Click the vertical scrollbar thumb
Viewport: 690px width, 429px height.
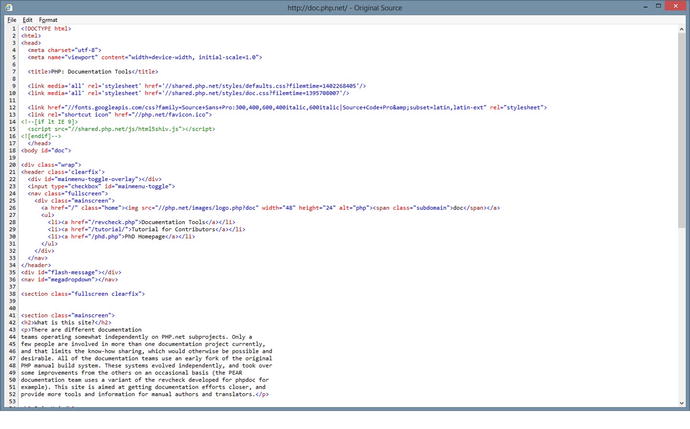[683, 130]
